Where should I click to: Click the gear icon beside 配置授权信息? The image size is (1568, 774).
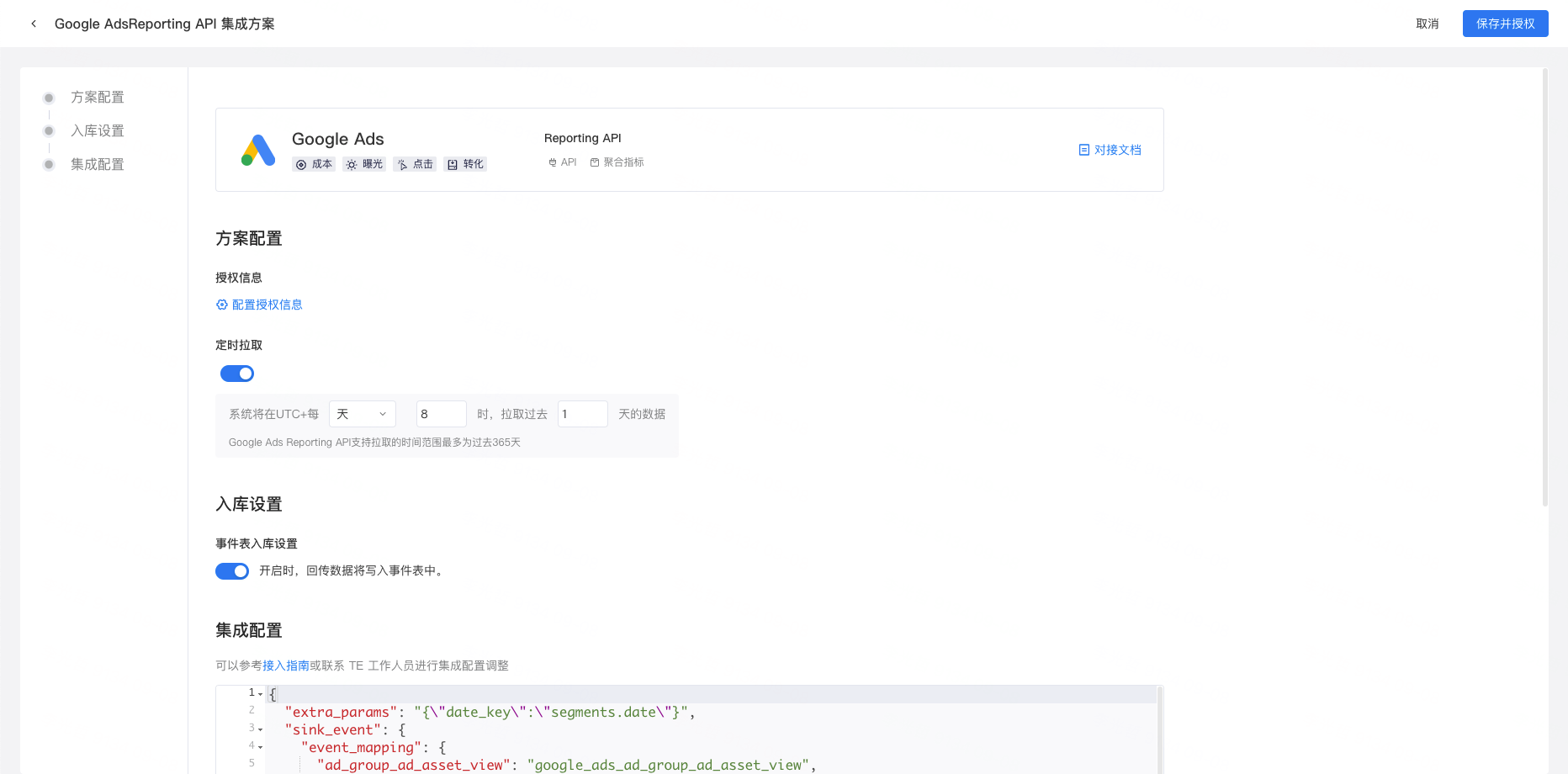pyautogui.click(x=221, y=304)
